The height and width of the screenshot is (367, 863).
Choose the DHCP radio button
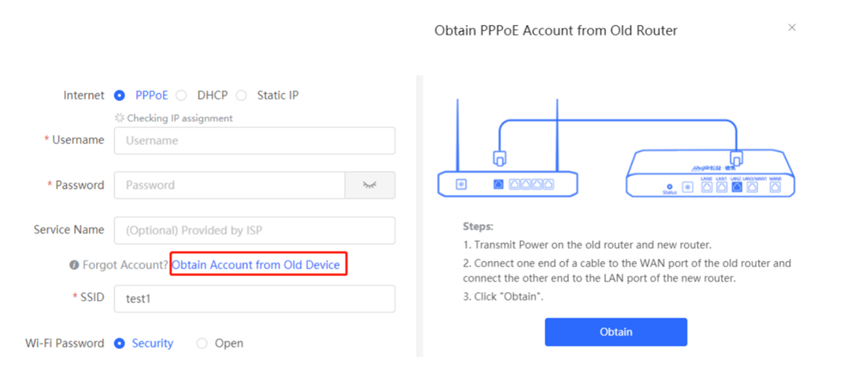tap(181, 95)
